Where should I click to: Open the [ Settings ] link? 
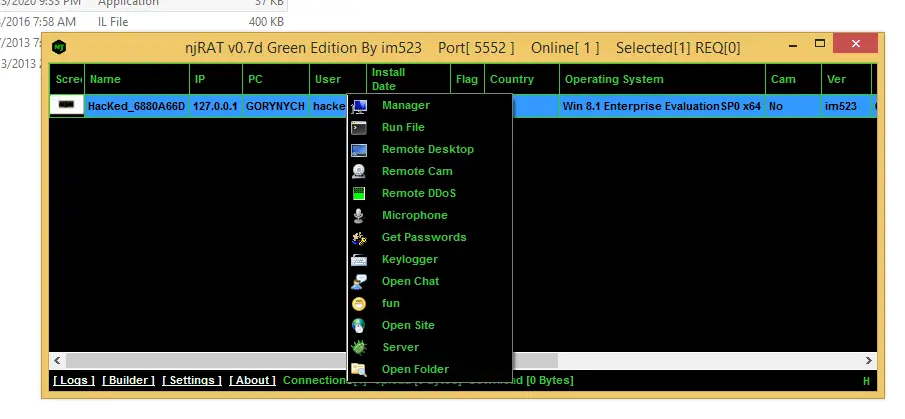click(x=192, y=380)
